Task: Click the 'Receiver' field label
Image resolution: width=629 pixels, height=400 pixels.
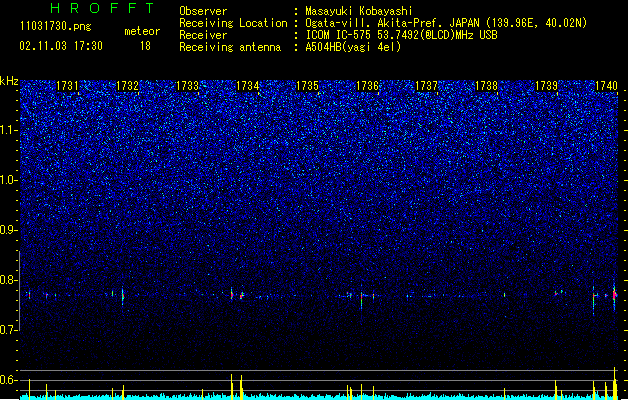Action: [203, 35]
